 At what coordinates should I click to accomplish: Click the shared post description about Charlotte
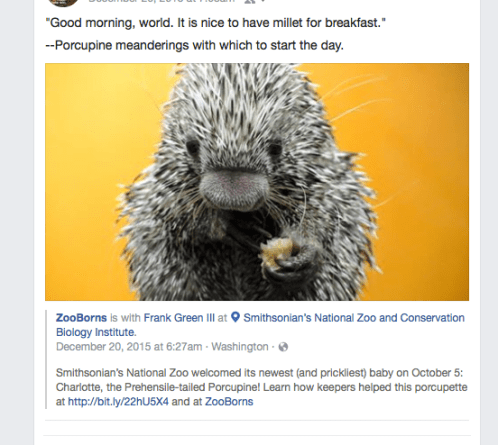(x=262, y=387)
